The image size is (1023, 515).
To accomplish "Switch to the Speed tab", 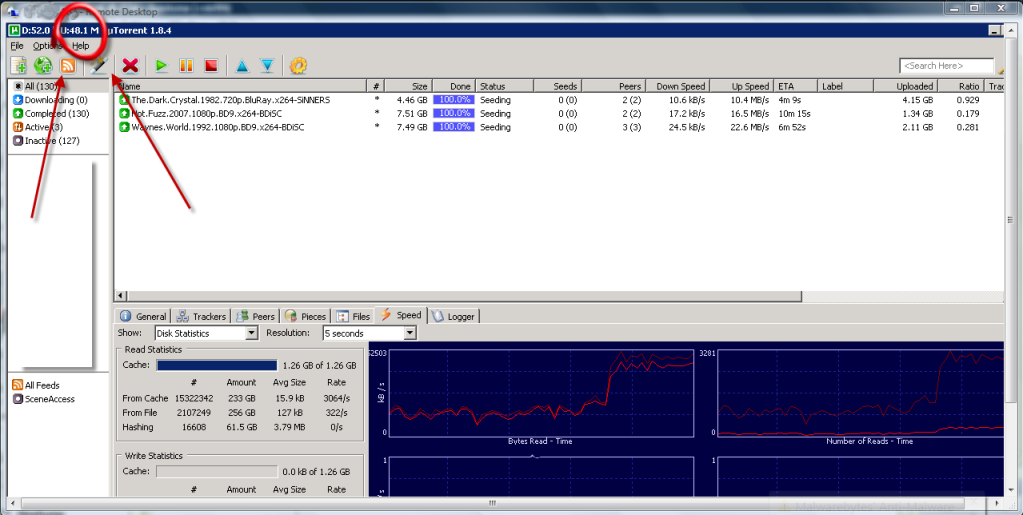I will coord(401,315).
